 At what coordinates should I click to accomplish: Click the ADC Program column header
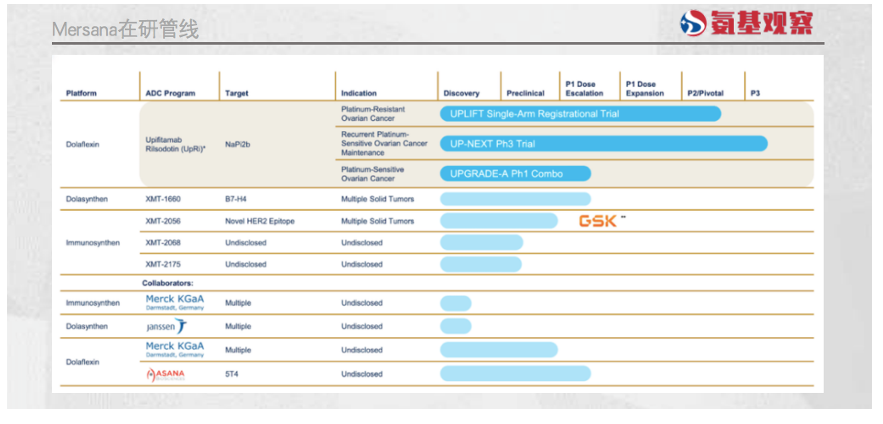tap(170, 93)
